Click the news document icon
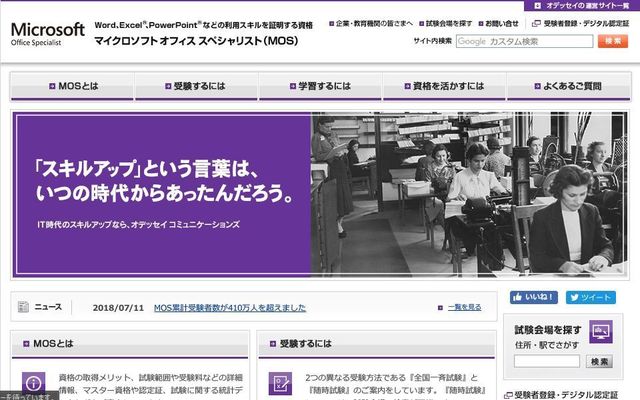Screen dimensions: 640x400 (x=23, y=307)
